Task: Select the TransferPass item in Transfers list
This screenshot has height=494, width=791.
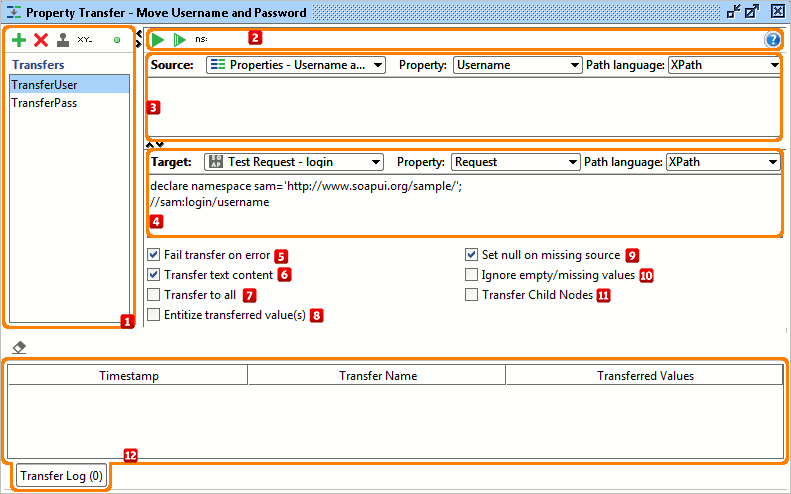Action: click(44, 103)
